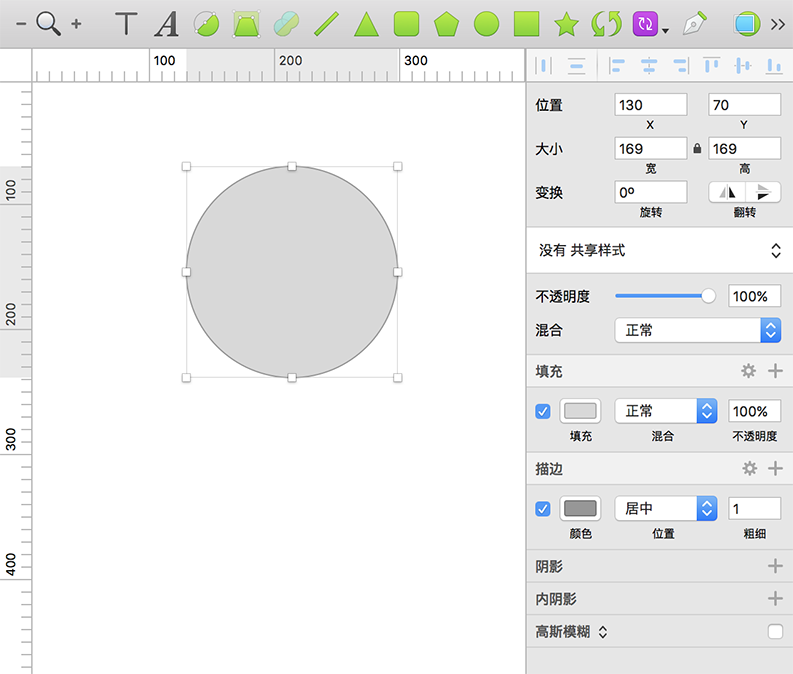Enable the 高斯模糊 Gaussian blur checkbox
This screenshot has height=674, width=793.
[775, 632]
